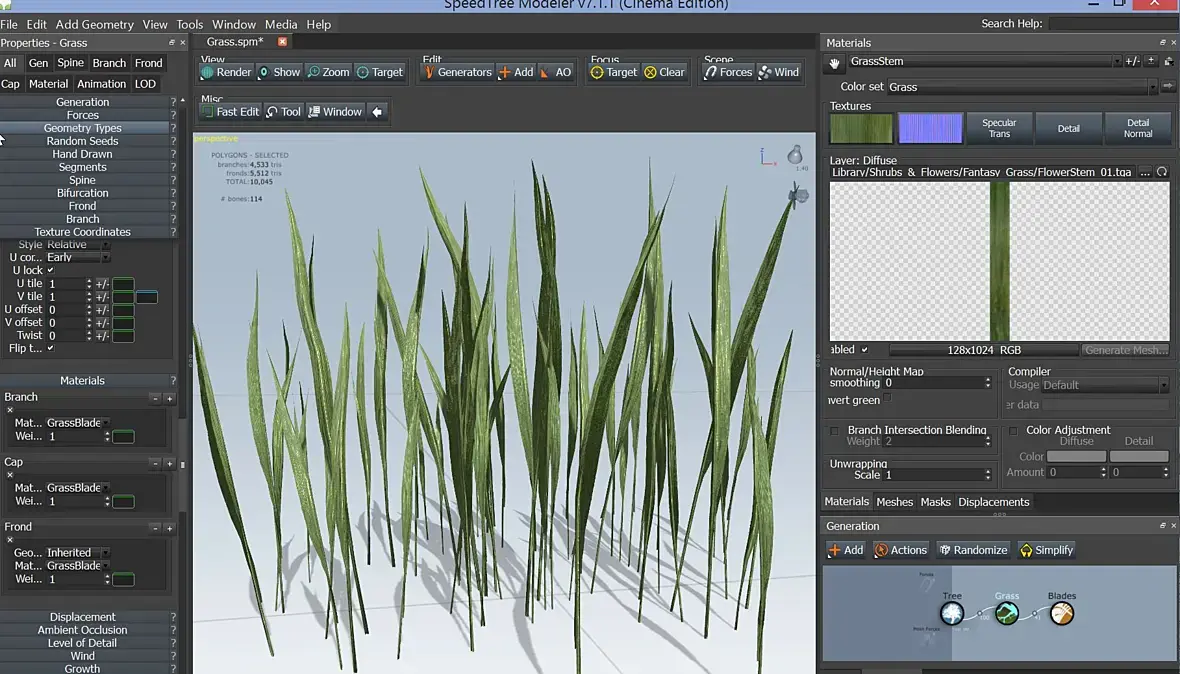Click the Randomize generation button

click(x=971, y=550)
